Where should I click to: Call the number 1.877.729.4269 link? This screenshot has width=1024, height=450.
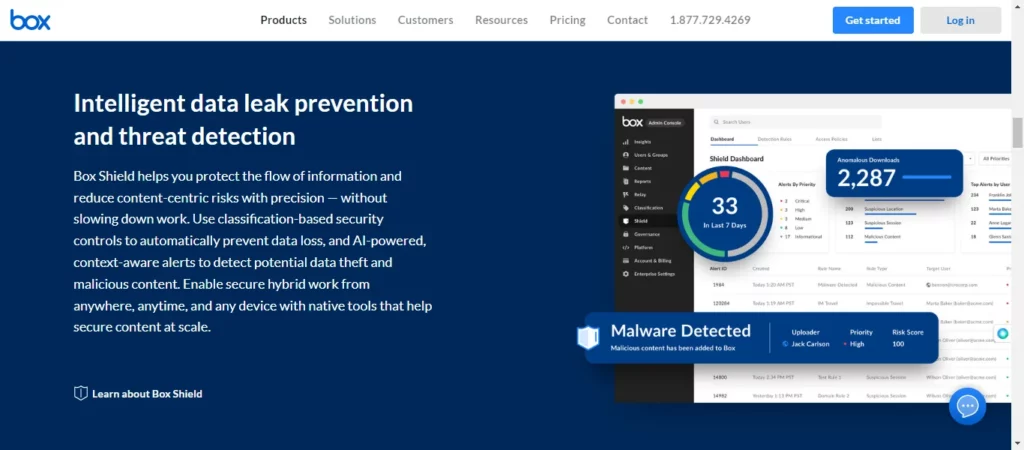(x=710, y=20)
